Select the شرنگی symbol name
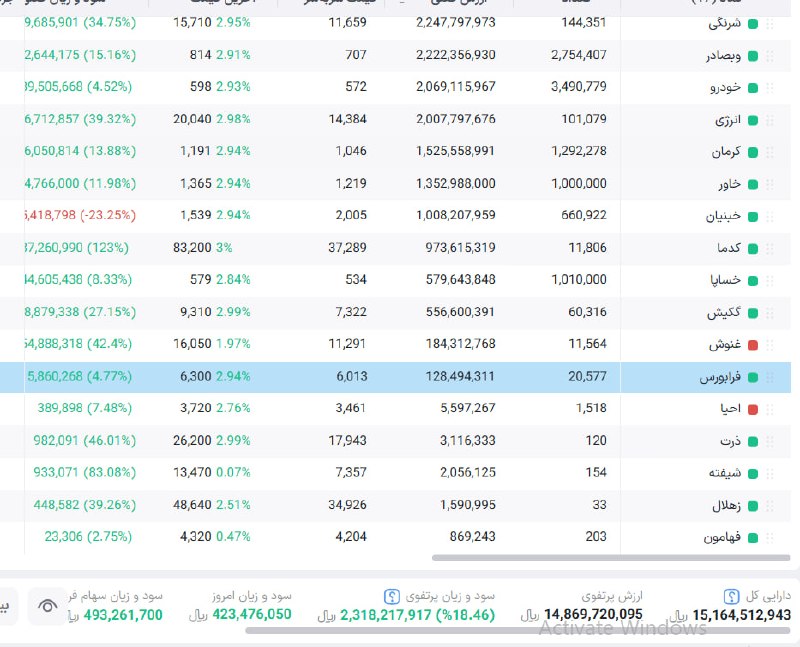The image size is (800, 647). pos(724,23)
